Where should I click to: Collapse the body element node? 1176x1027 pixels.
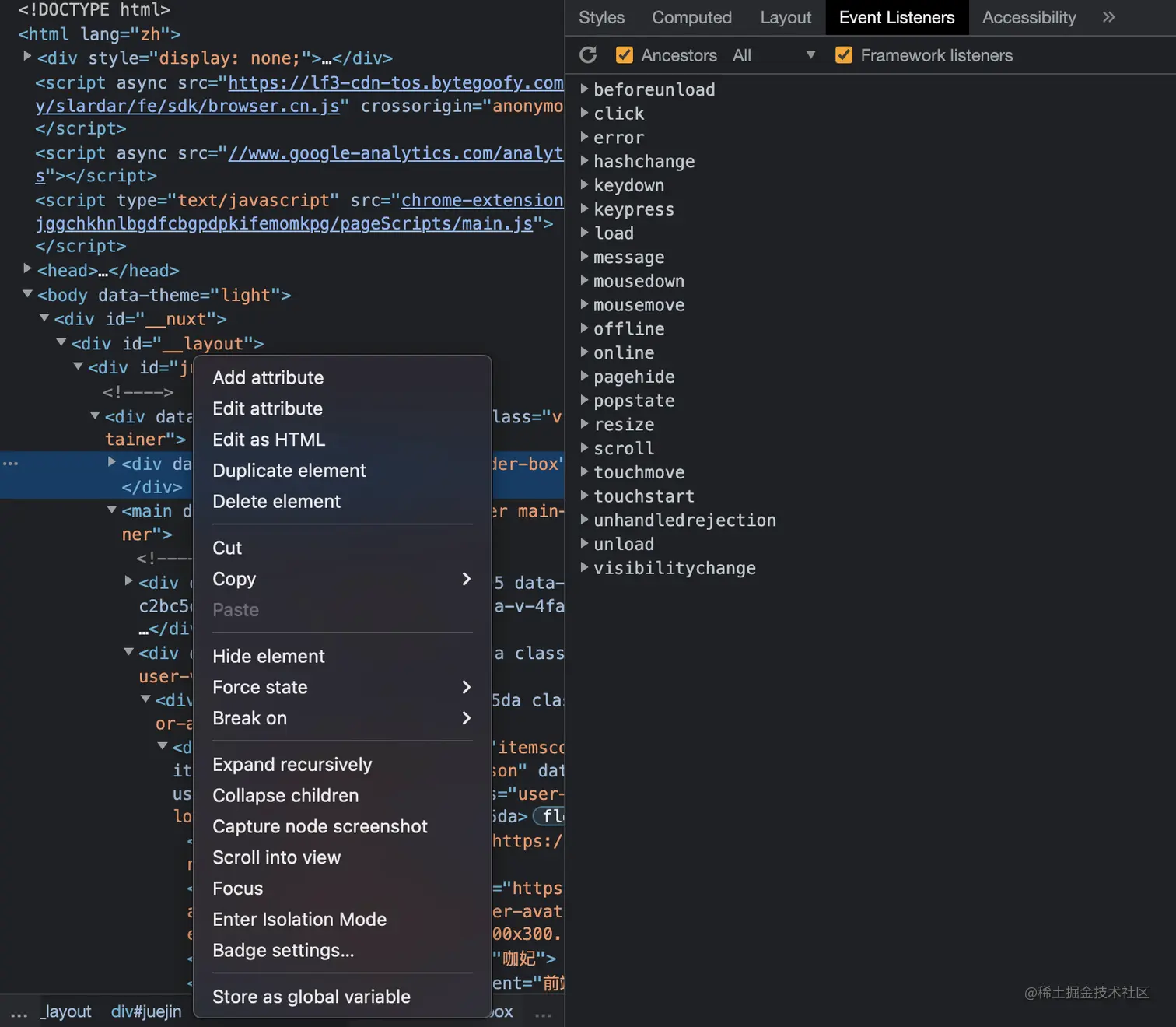tap(27, 294)
